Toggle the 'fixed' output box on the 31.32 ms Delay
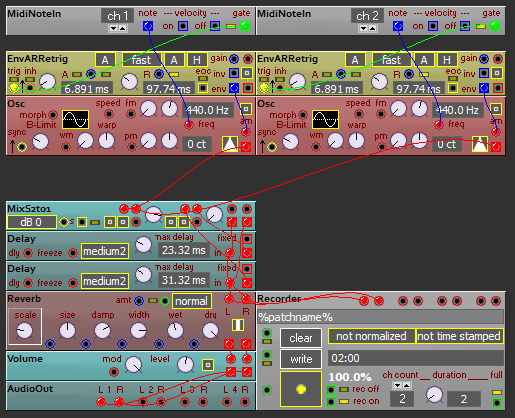This screenshot has height=418, width=515. click(x=247, y=269)
